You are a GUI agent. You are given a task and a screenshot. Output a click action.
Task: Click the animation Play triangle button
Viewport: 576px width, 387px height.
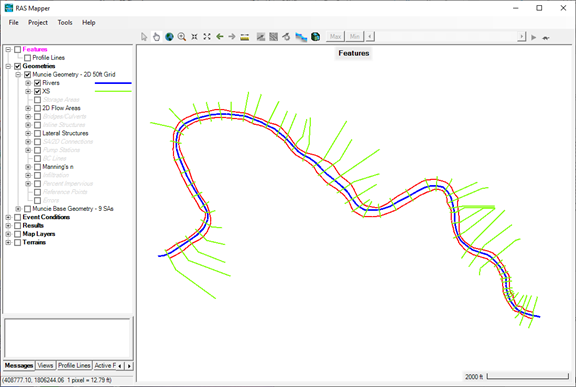534,37
